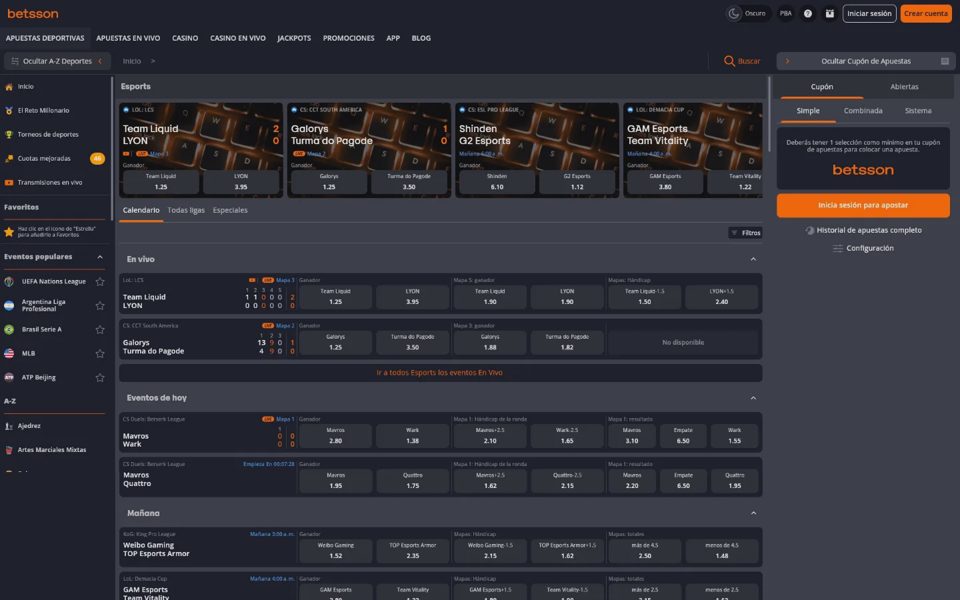960x600 pixels.
Task: Click the Inicio breadcrumb link
Action: click(x=132, y=61)
